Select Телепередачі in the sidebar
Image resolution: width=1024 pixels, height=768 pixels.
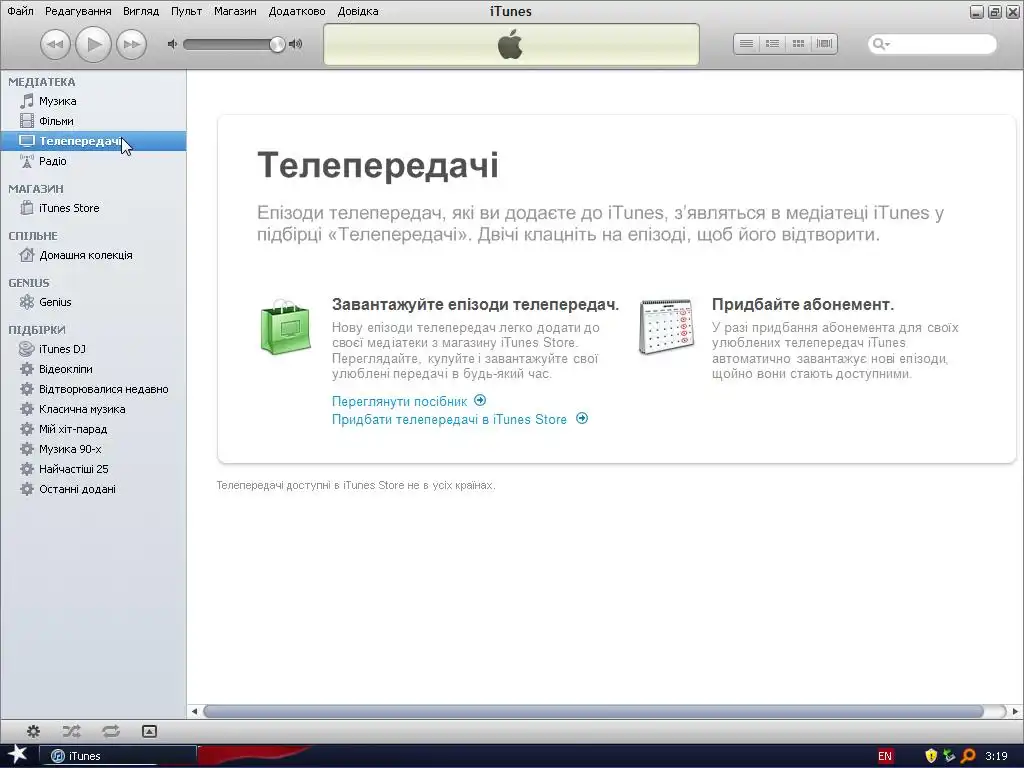click(93, 141)
